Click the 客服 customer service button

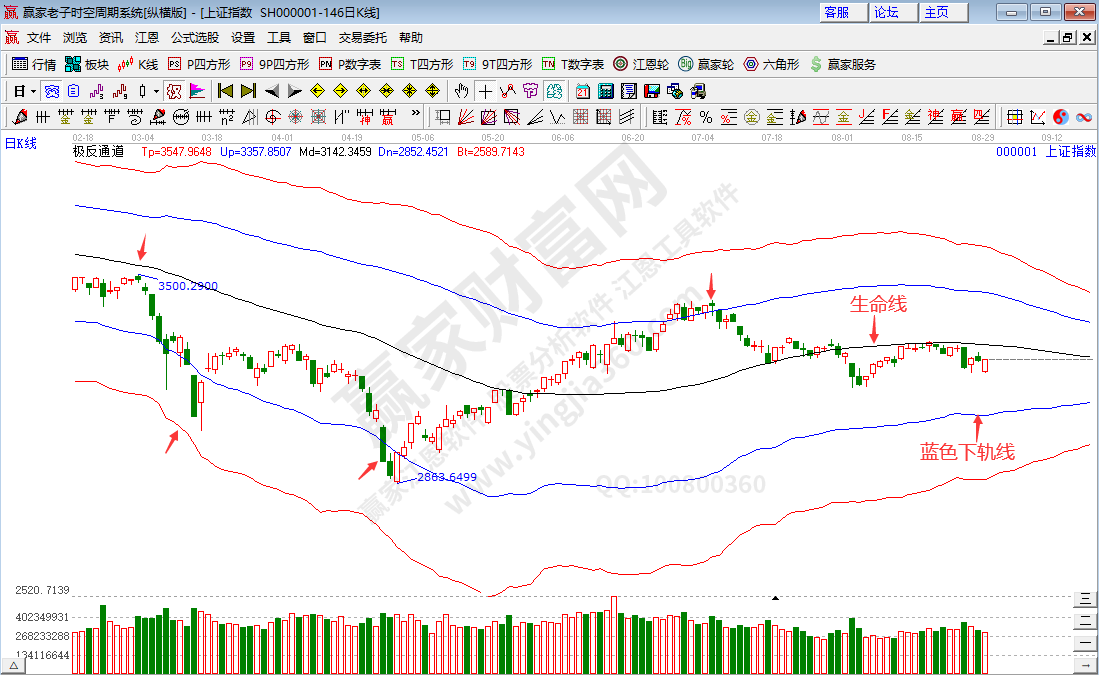tap(836, 12)
